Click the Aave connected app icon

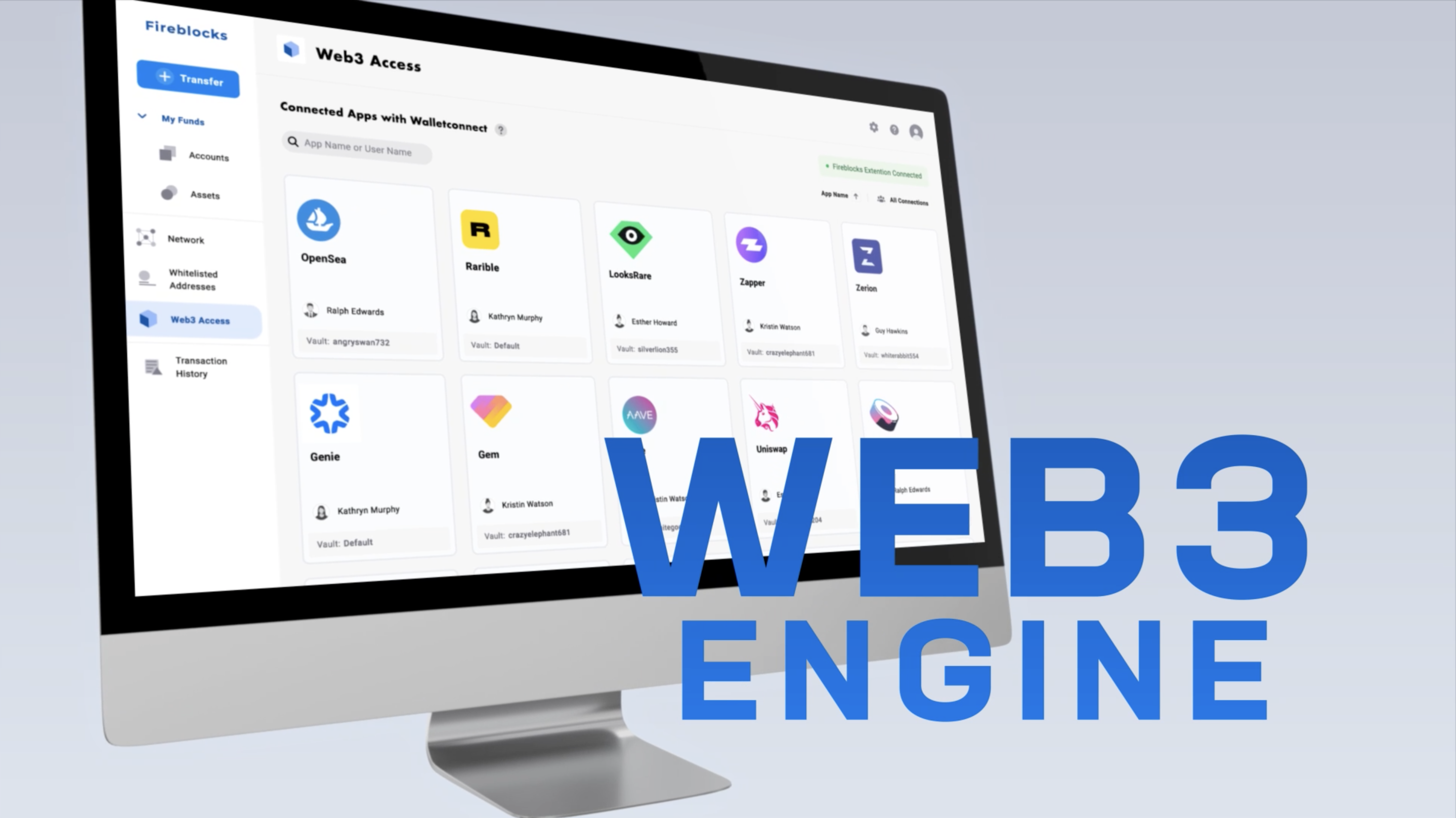639,414
